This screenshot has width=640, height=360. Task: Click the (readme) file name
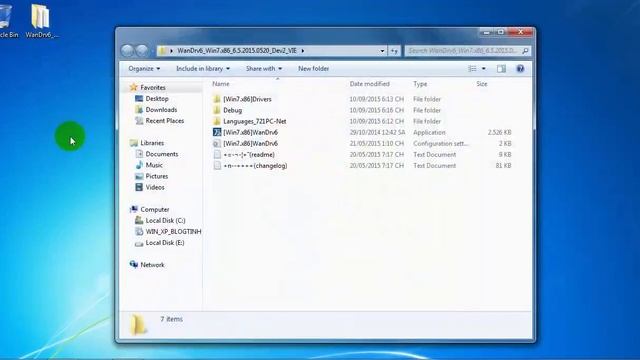[249, 154]
